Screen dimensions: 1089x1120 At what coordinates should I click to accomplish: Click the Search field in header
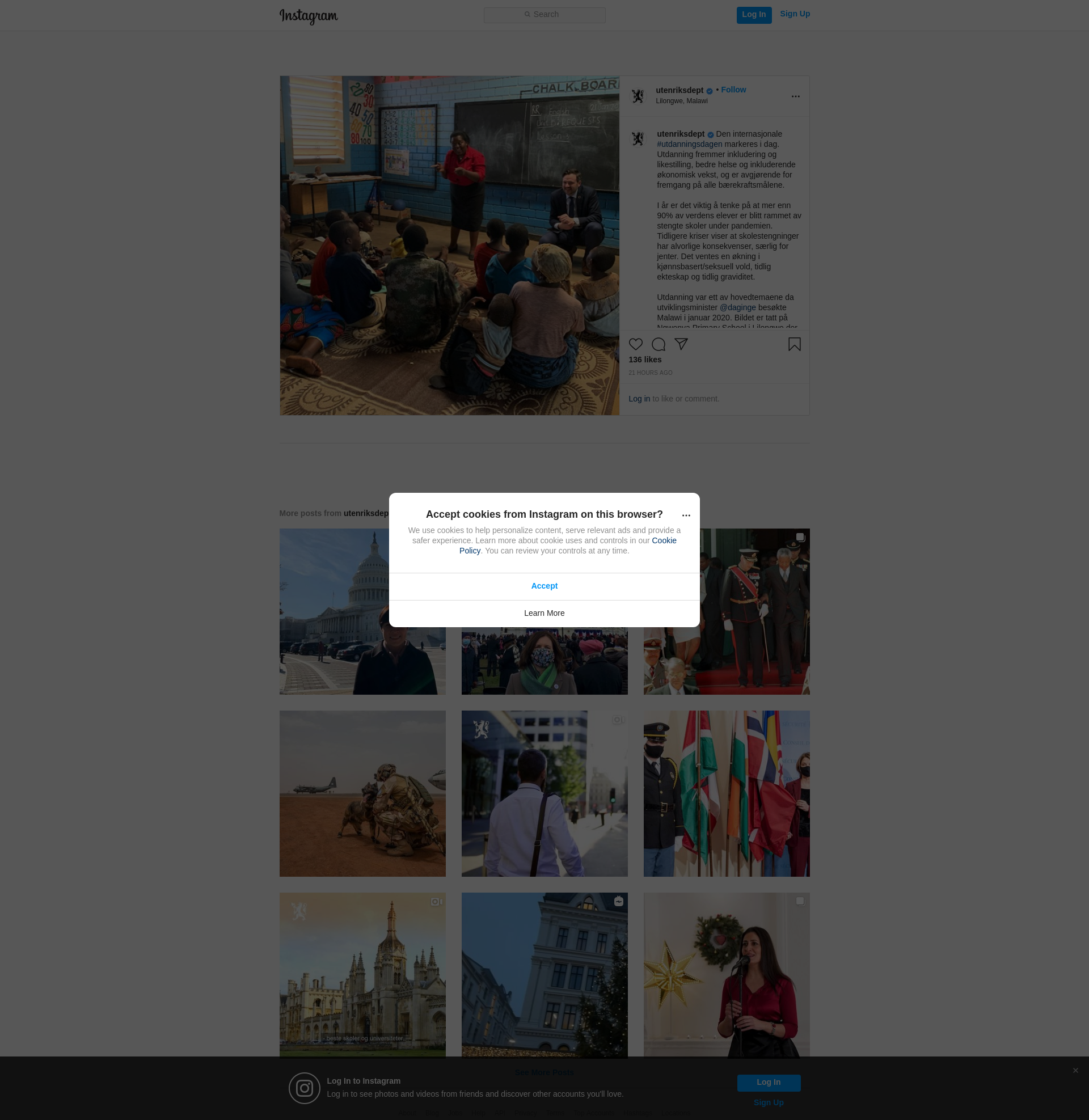[544, 15]
